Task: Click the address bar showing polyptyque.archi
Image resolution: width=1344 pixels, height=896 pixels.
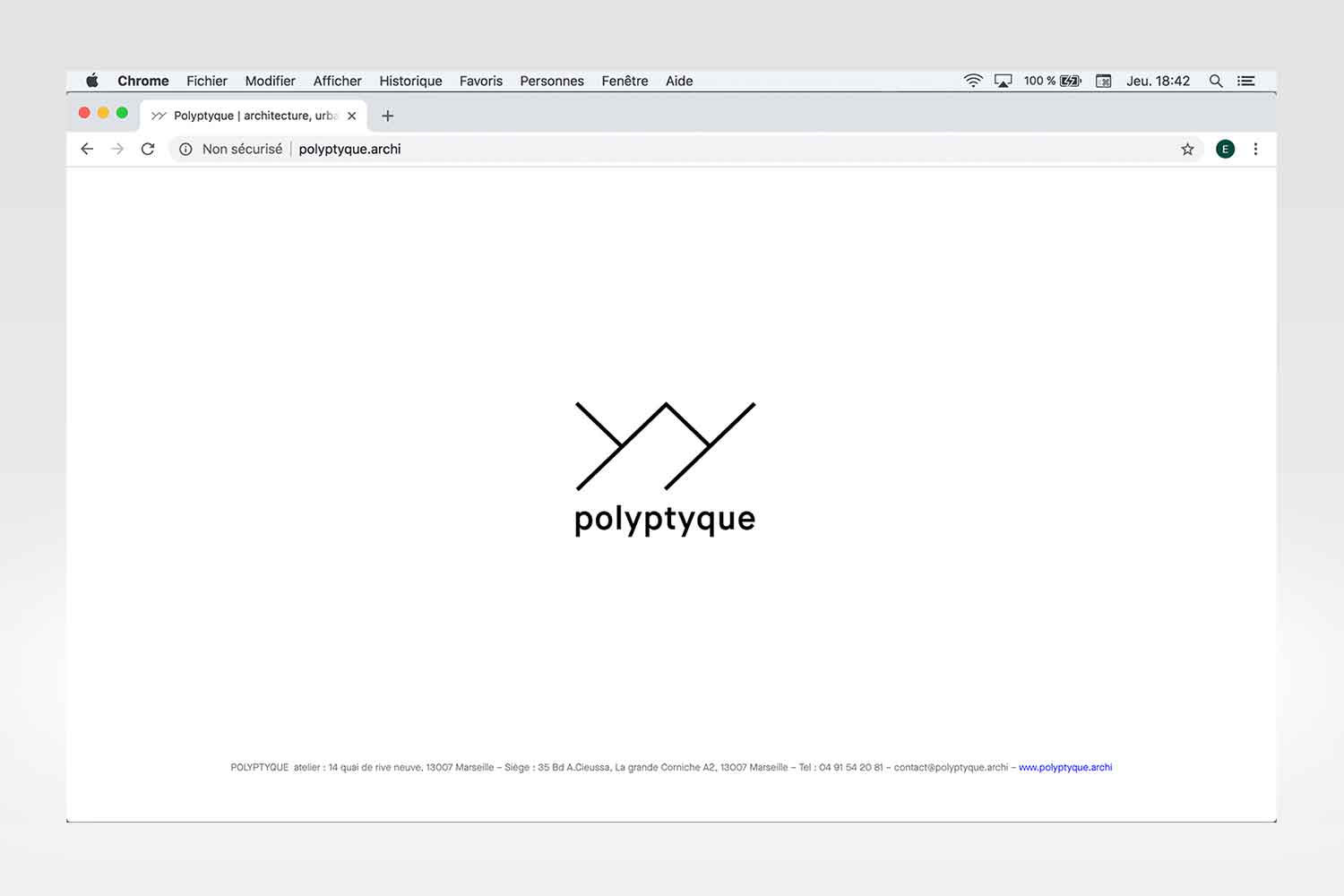Action: tap(627, 149)
